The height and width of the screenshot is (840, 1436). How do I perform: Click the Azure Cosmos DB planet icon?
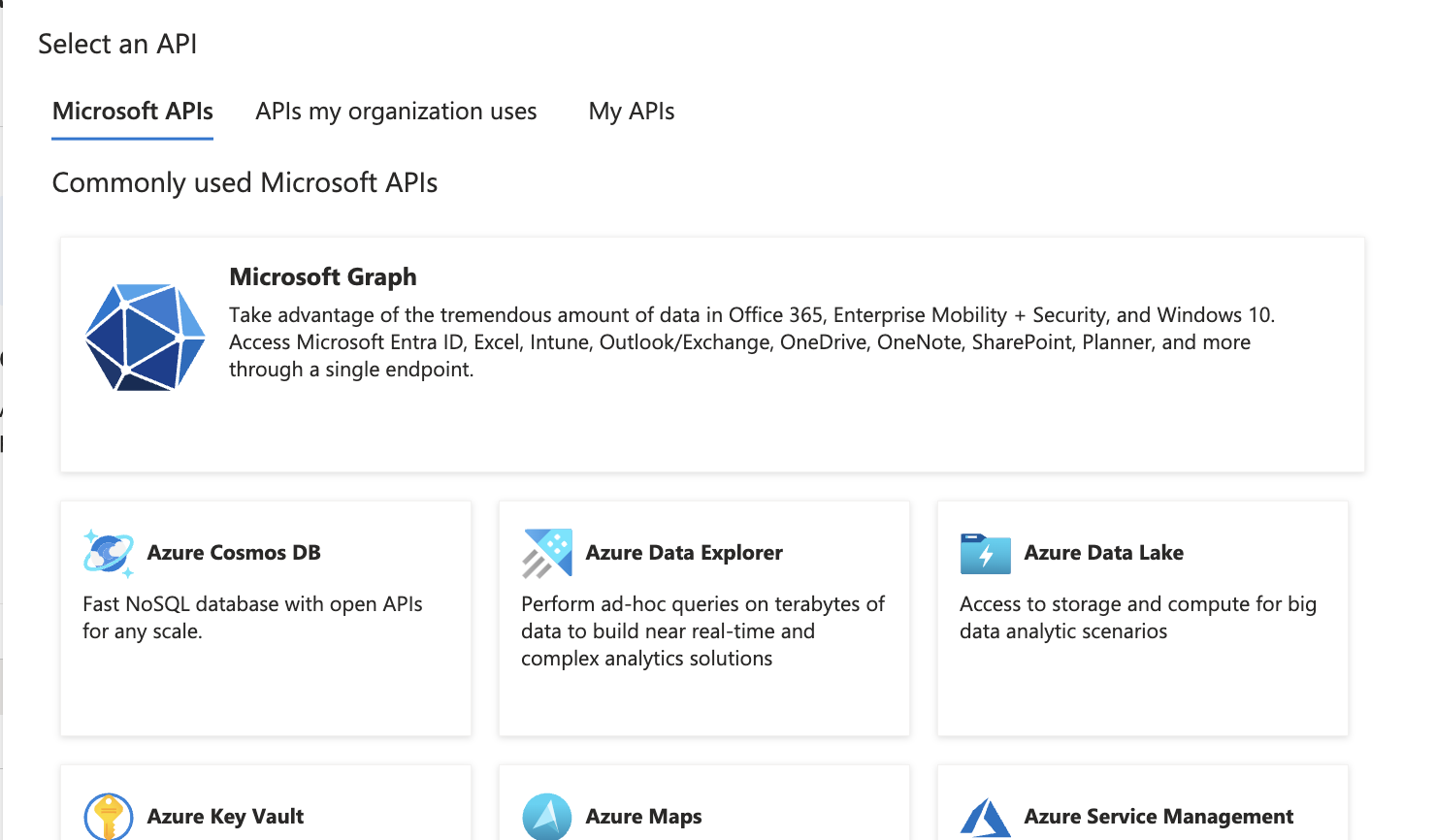pos(109,553)
